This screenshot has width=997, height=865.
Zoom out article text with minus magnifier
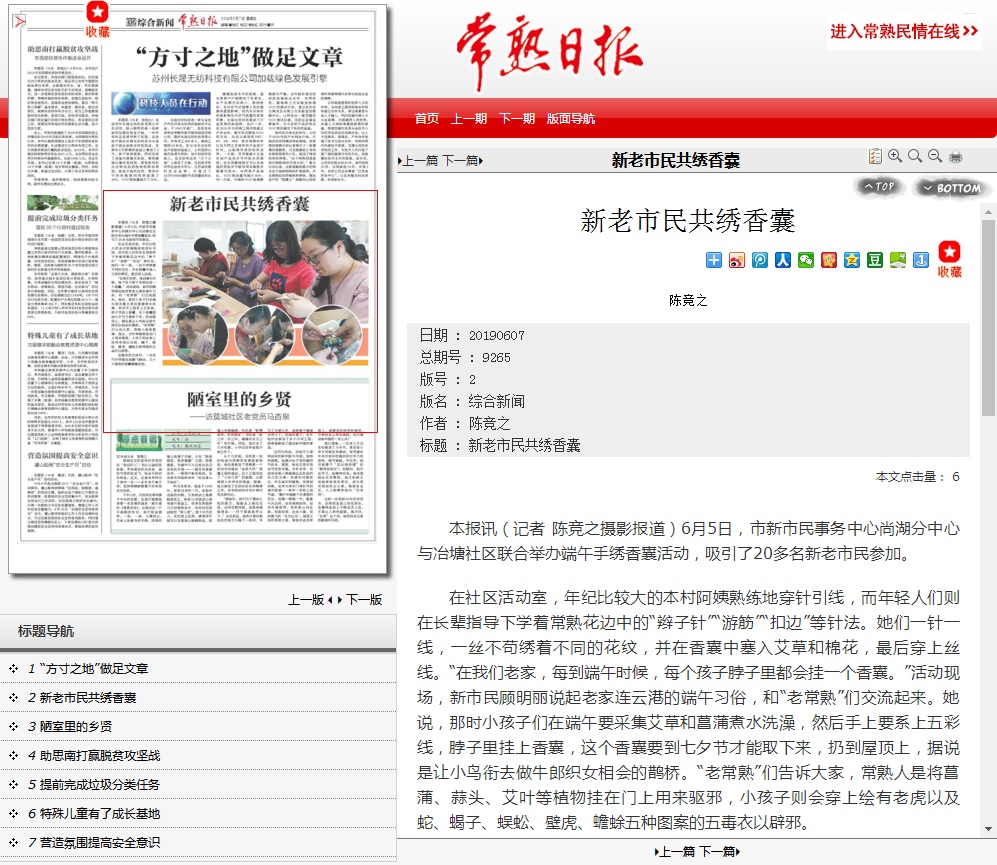tap(935, 156)
